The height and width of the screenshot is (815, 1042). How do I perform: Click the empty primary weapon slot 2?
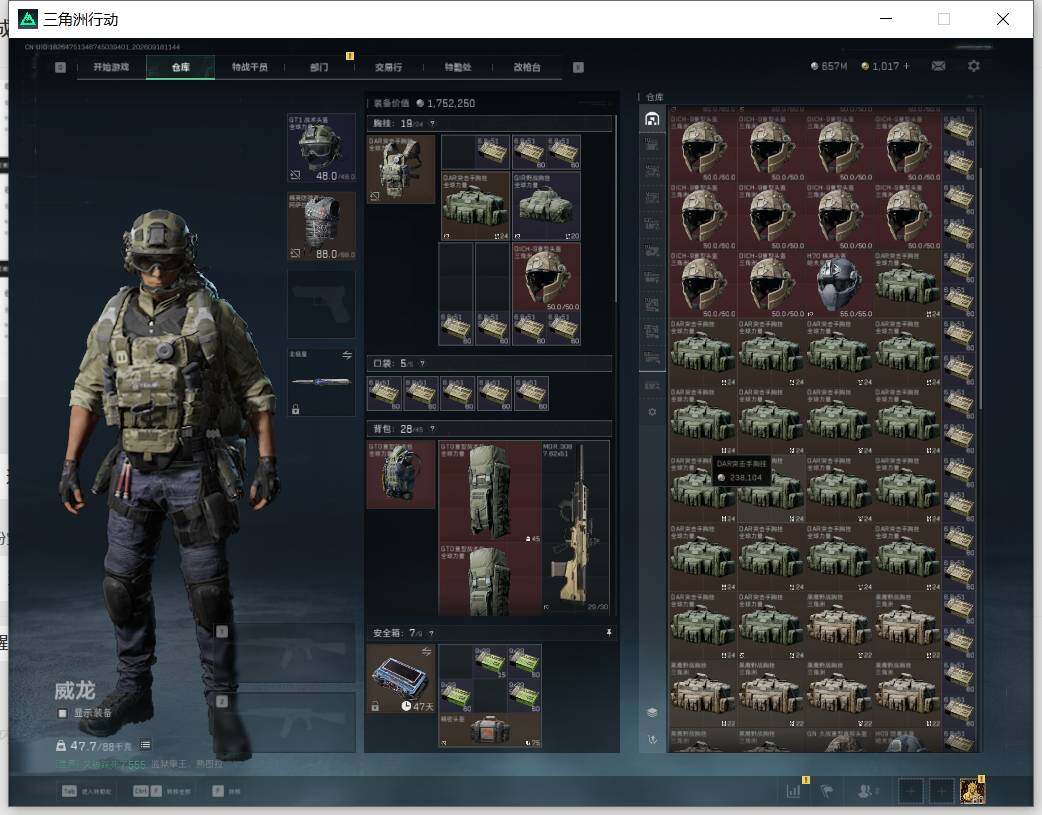click(286, 723)
